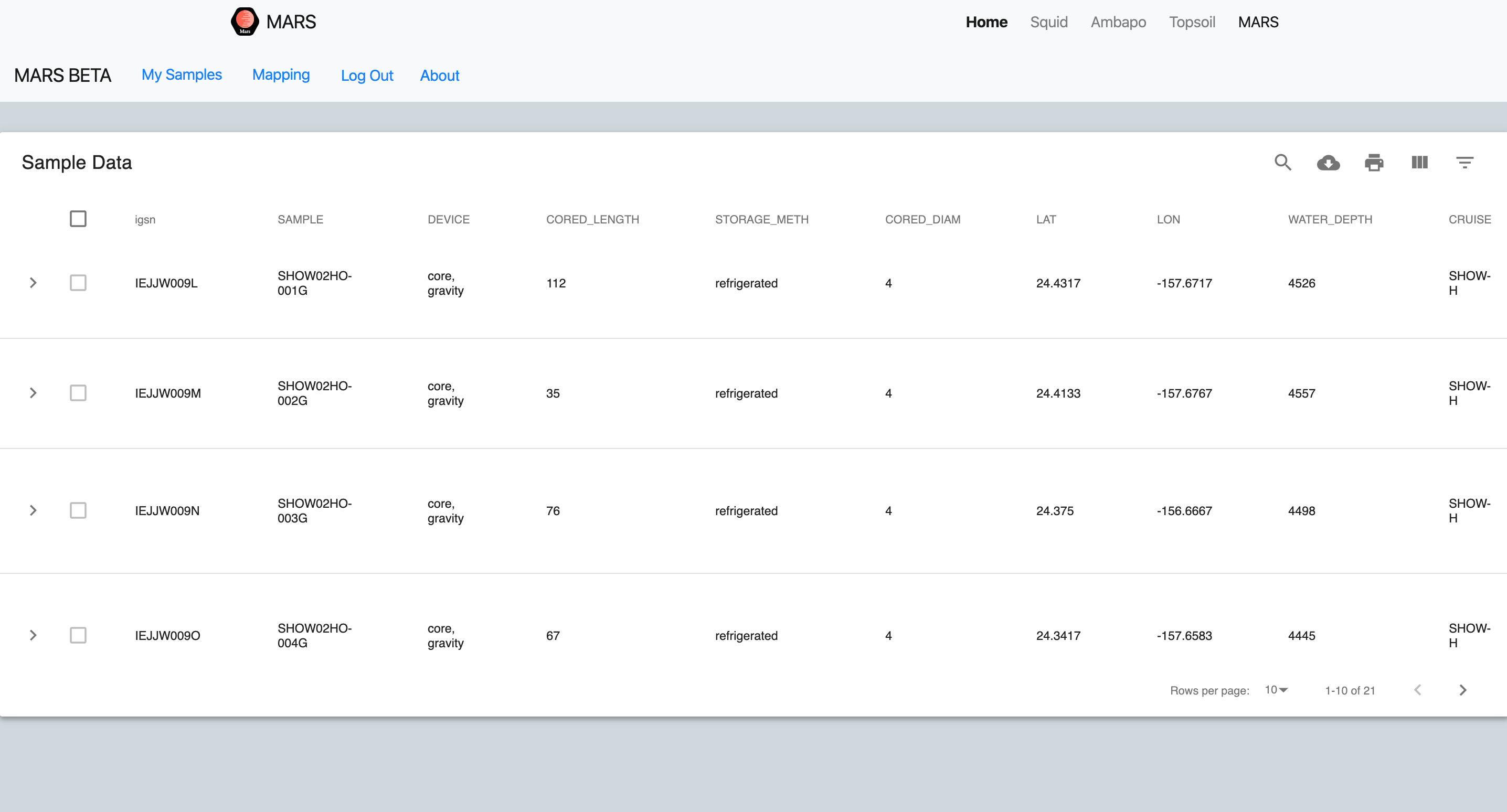Expand the IEJJW009M row

(x=34, y=393)
